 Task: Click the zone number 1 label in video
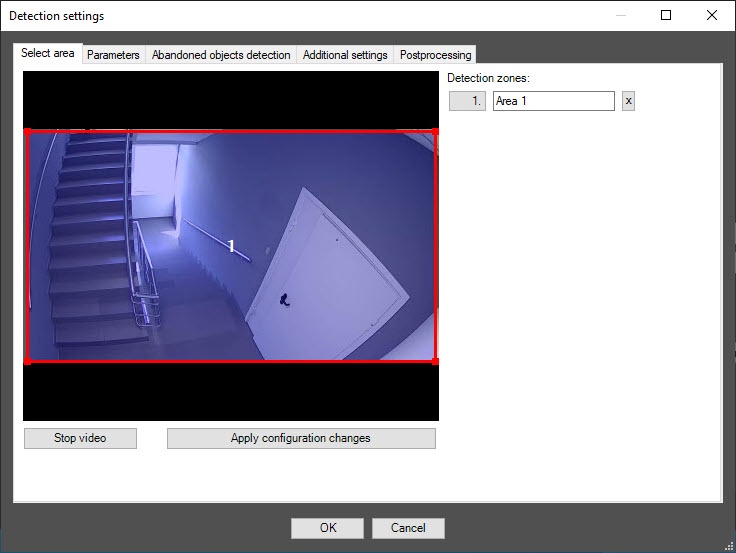(x=232, y=245)
